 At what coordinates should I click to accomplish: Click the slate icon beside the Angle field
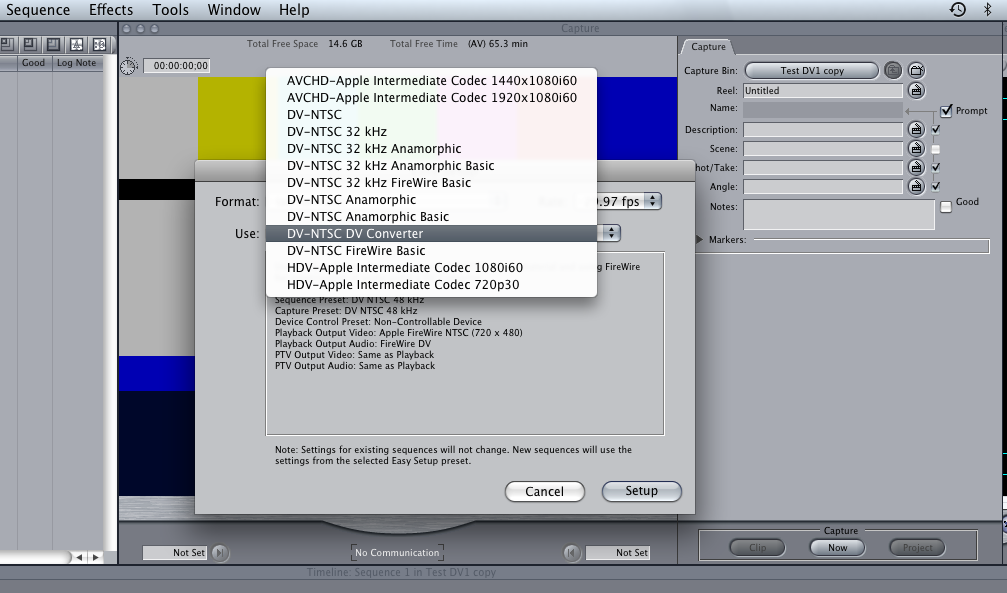pyautogui.click(x=916, y=186)
